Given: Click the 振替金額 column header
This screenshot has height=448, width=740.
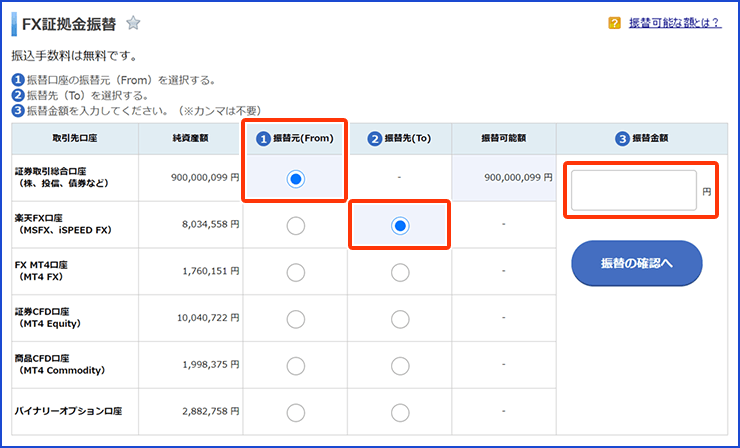Looking at the screenshot, I should (x=642, y=138).
